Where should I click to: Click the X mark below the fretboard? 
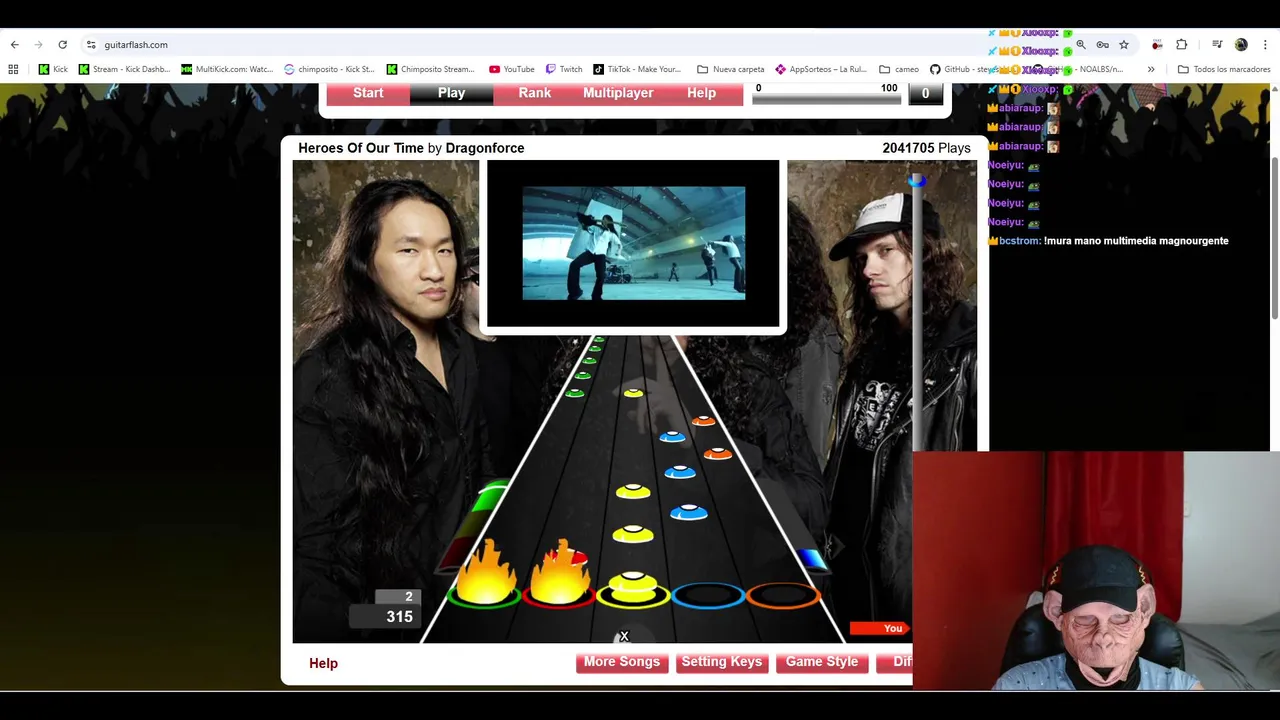click(x=624, y=636)
